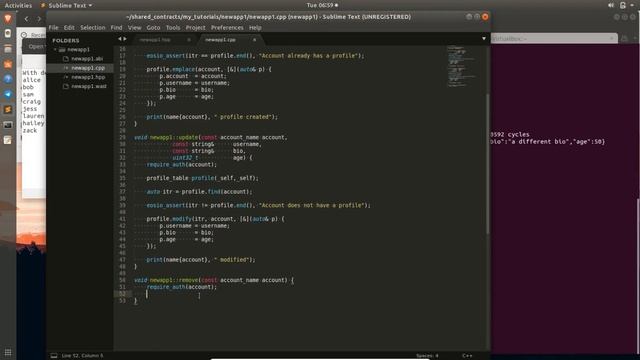
Task: Open the Help dock icon
Action: 8,79
